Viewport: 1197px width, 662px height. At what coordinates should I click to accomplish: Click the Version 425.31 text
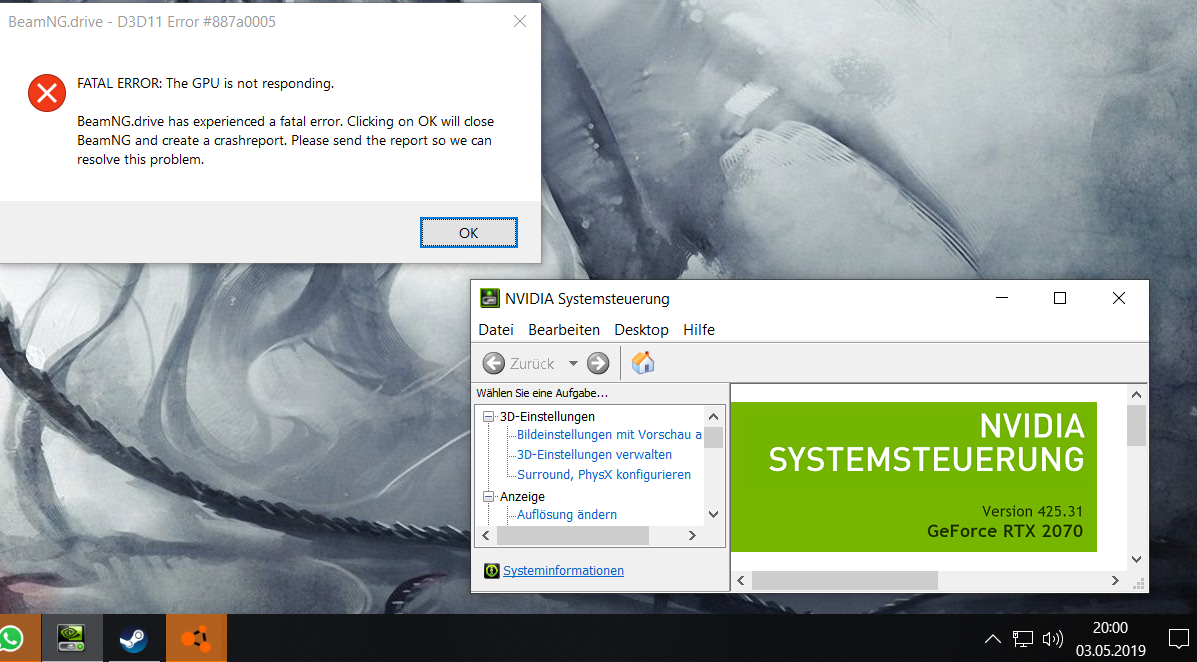click(x=1032, y=512)
